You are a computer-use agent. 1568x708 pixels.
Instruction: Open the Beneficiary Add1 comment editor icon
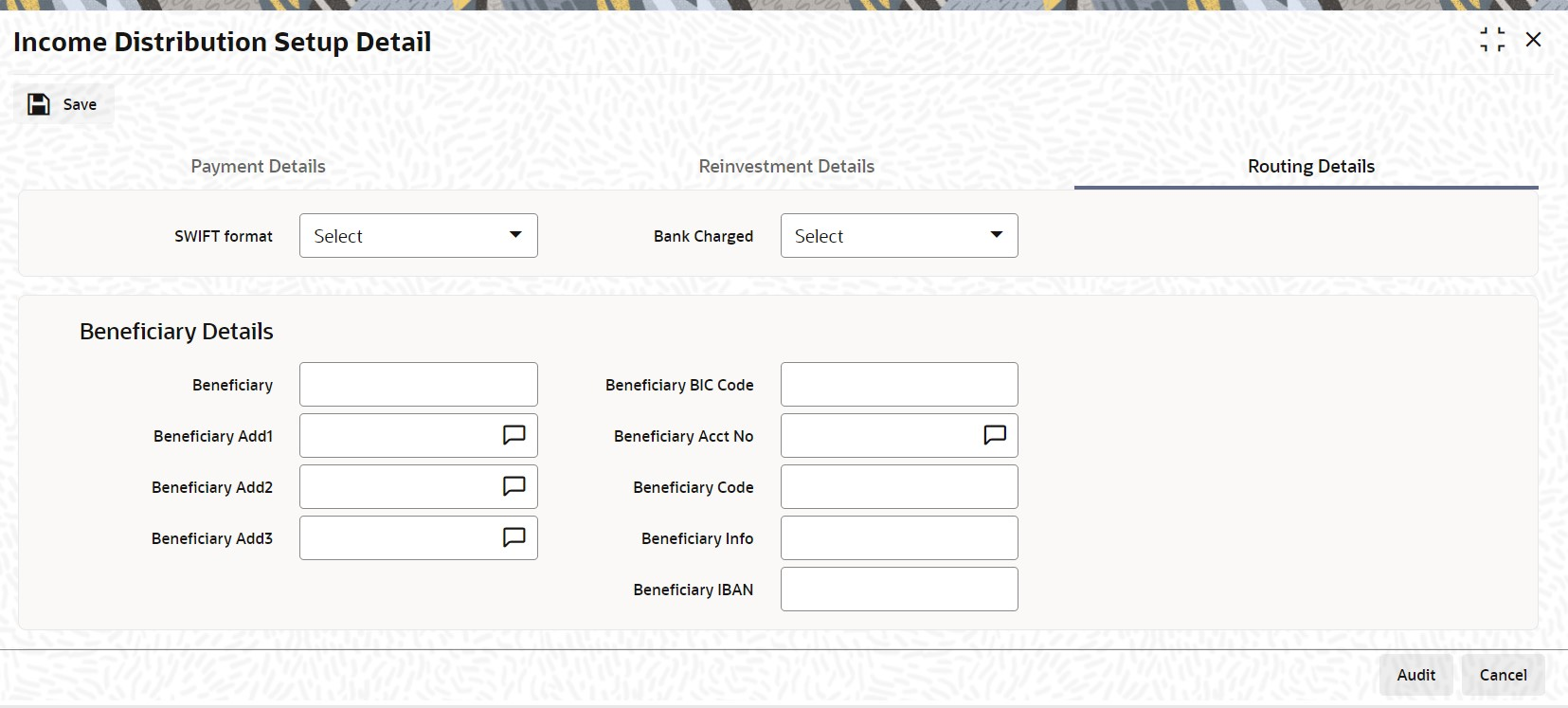(x=514, y=435)
